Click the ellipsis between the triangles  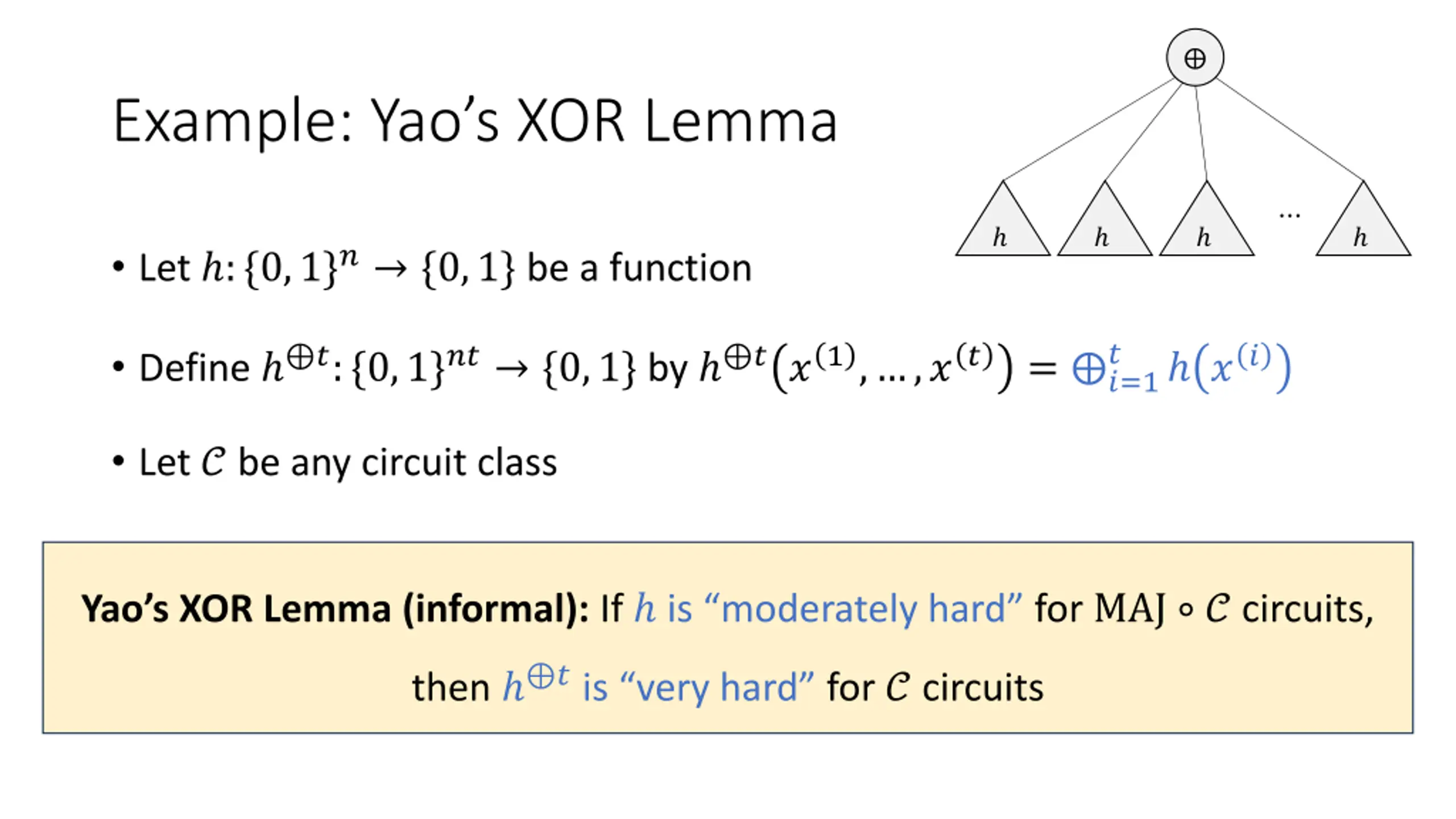pyautogui.click(x=1289, y=216)
